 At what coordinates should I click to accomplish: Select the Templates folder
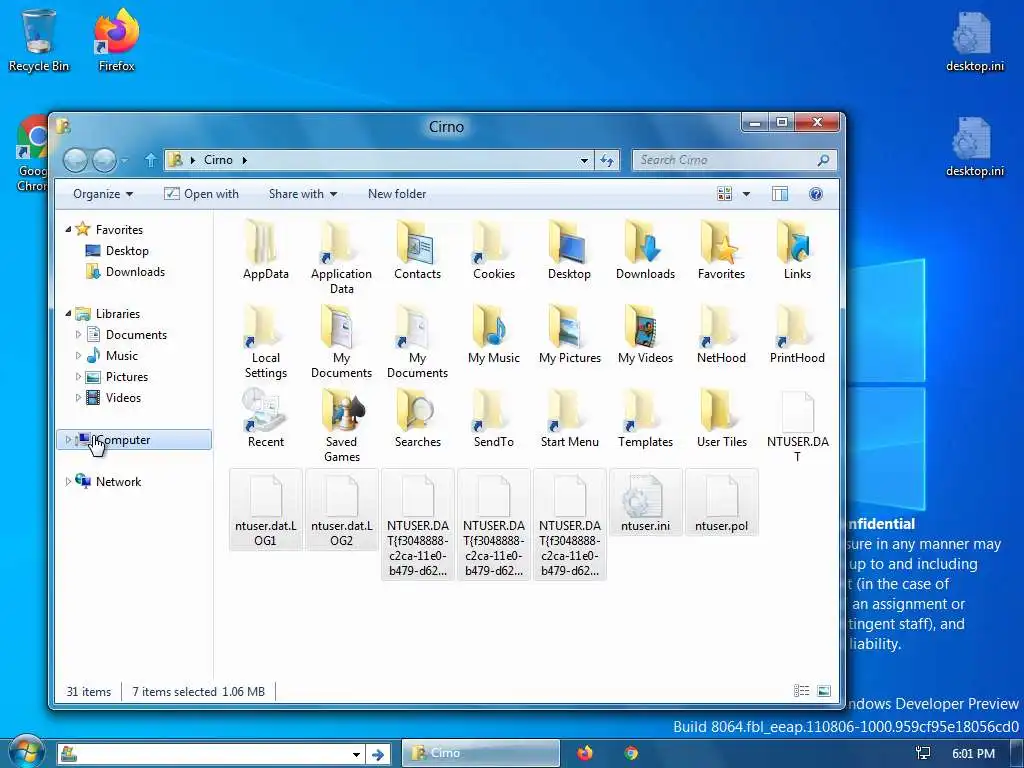tap(645, 419)
